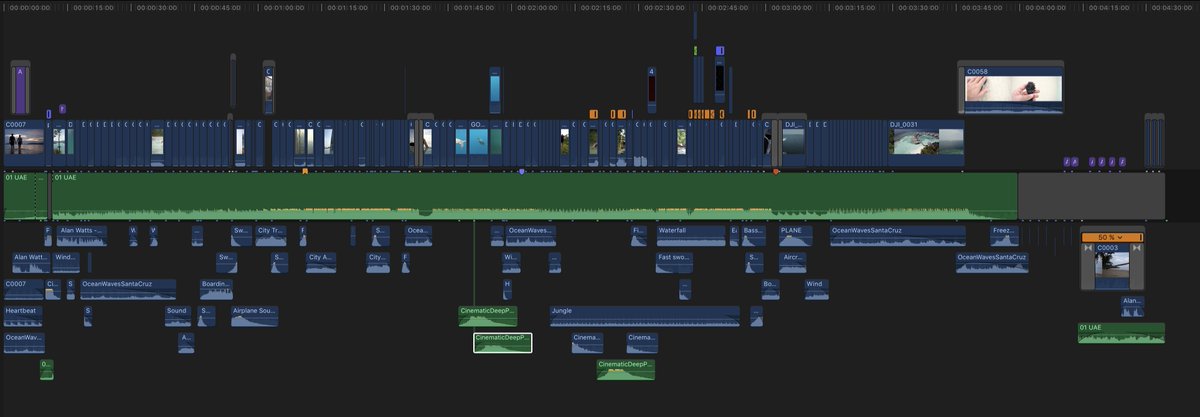Select the Freez... audio clip
This screenshot has height=417, width=1200.
tap(1003, 235)
